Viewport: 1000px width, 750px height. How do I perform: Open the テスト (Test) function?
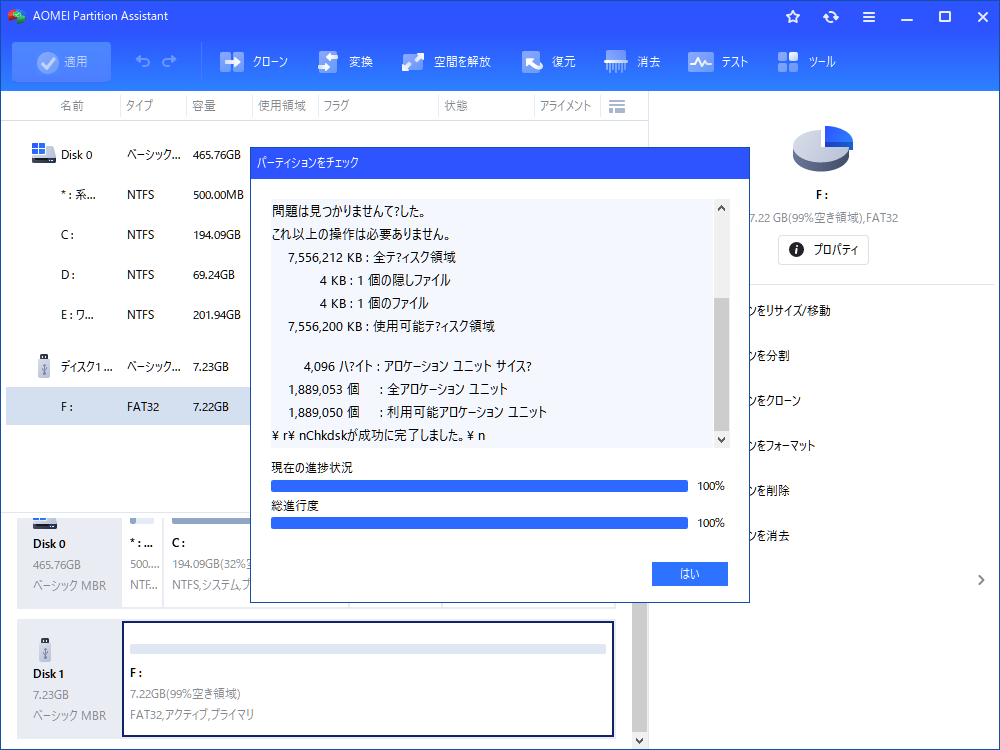(718, 61)
